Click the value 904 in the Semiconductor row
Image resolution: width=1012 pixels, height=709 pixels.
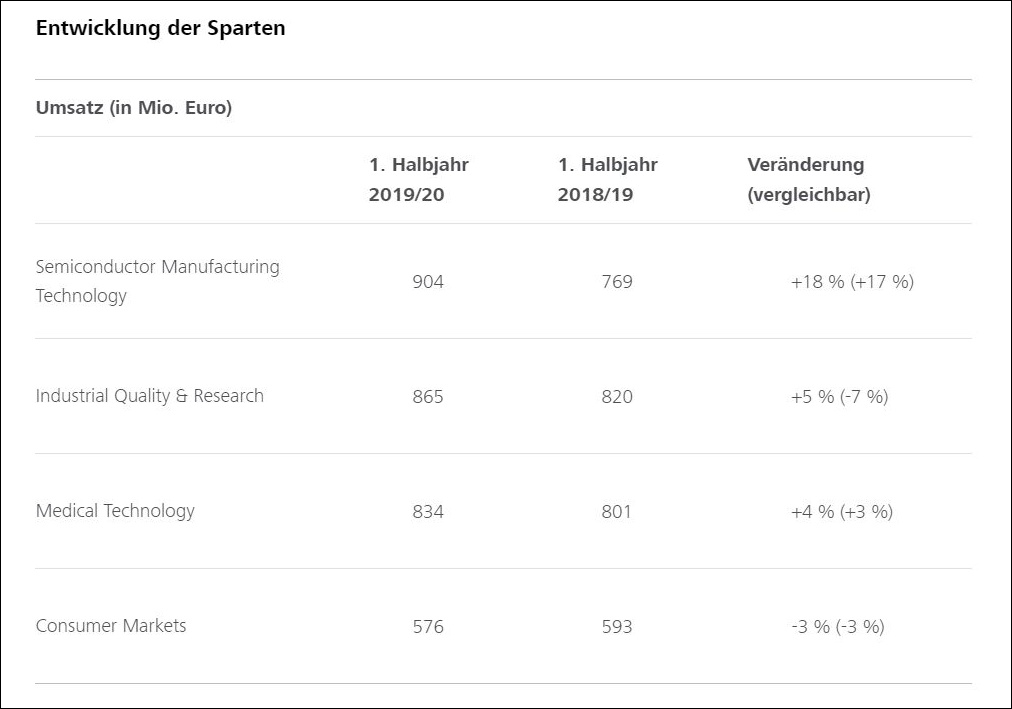[x=428, y=282]
